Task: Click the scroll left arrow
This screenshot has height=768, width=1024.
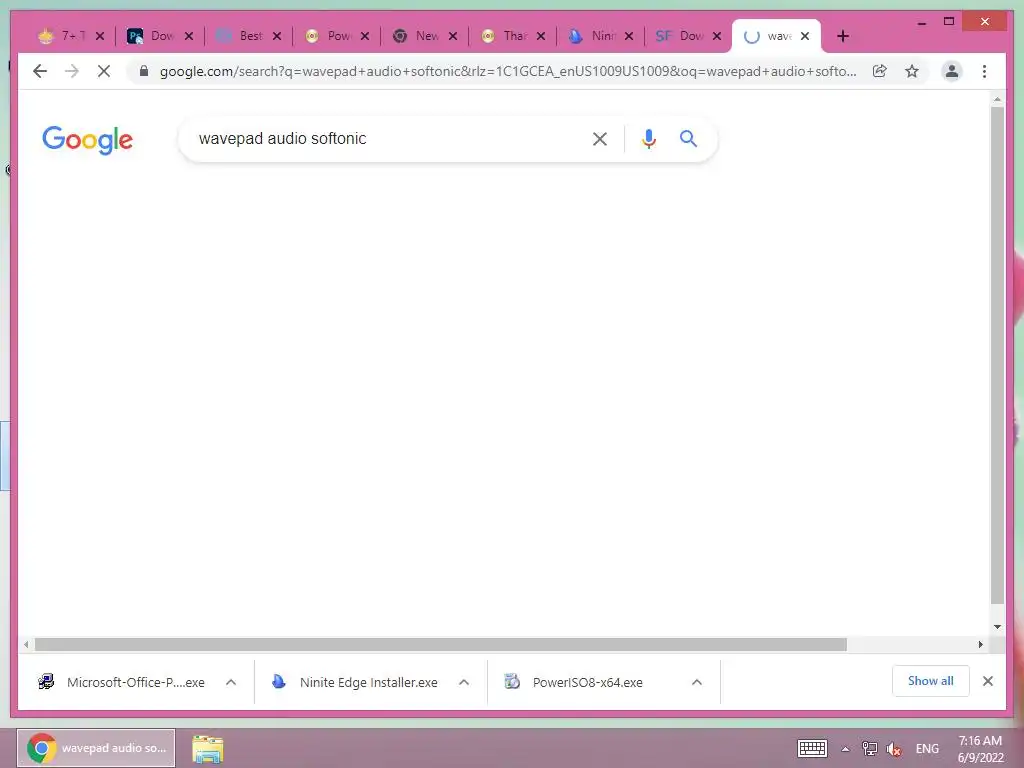Action: tap(25, 645)
